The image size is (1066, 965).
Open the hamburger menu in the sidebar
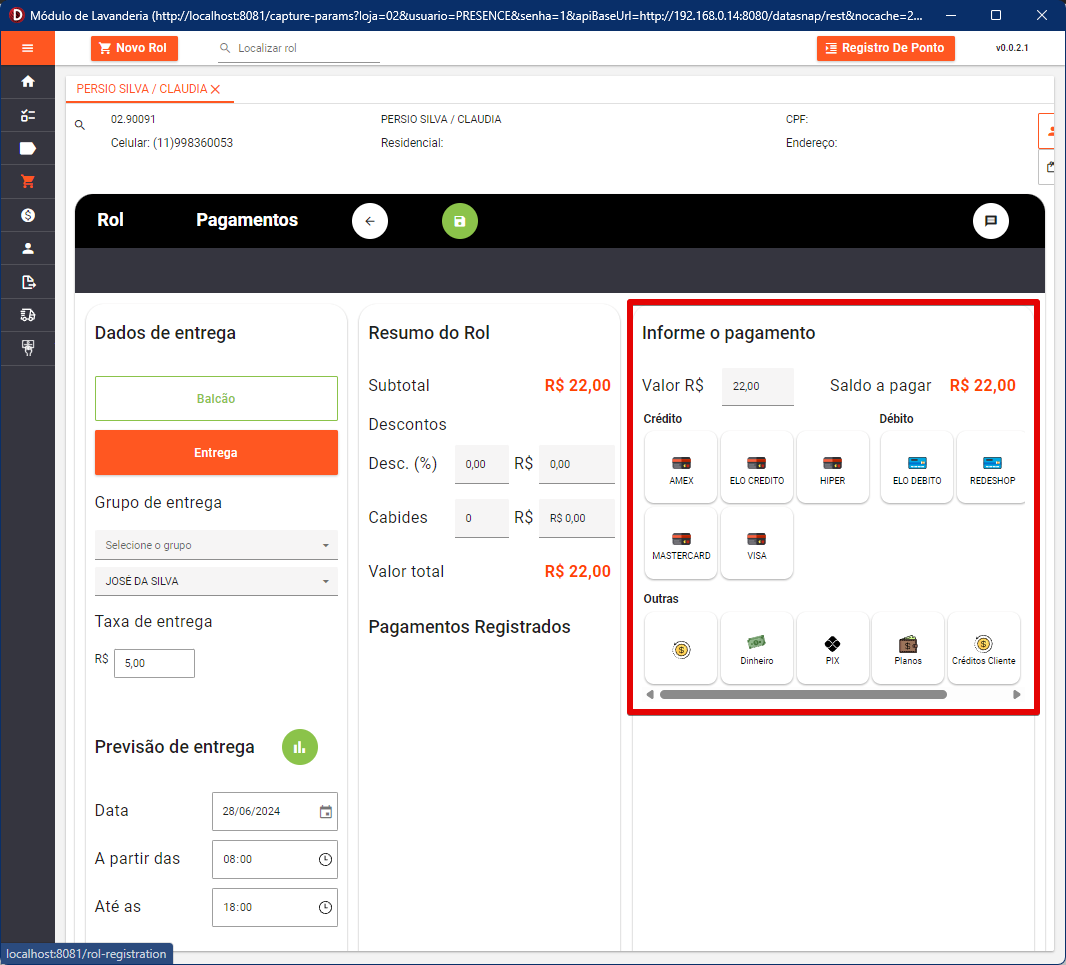pyautogui.click(x=27, y=48)
